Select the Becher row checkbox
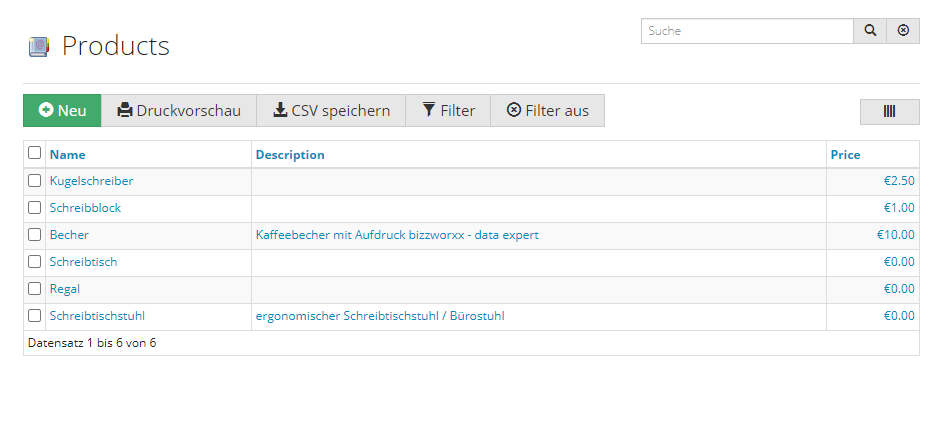Viewport: 948px width, 423px height. (34, 234)
